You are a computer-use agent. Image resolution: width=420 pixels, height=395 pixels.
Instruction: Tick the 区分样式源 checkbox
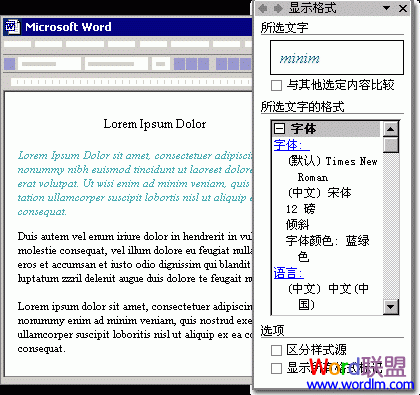point(276,350)
